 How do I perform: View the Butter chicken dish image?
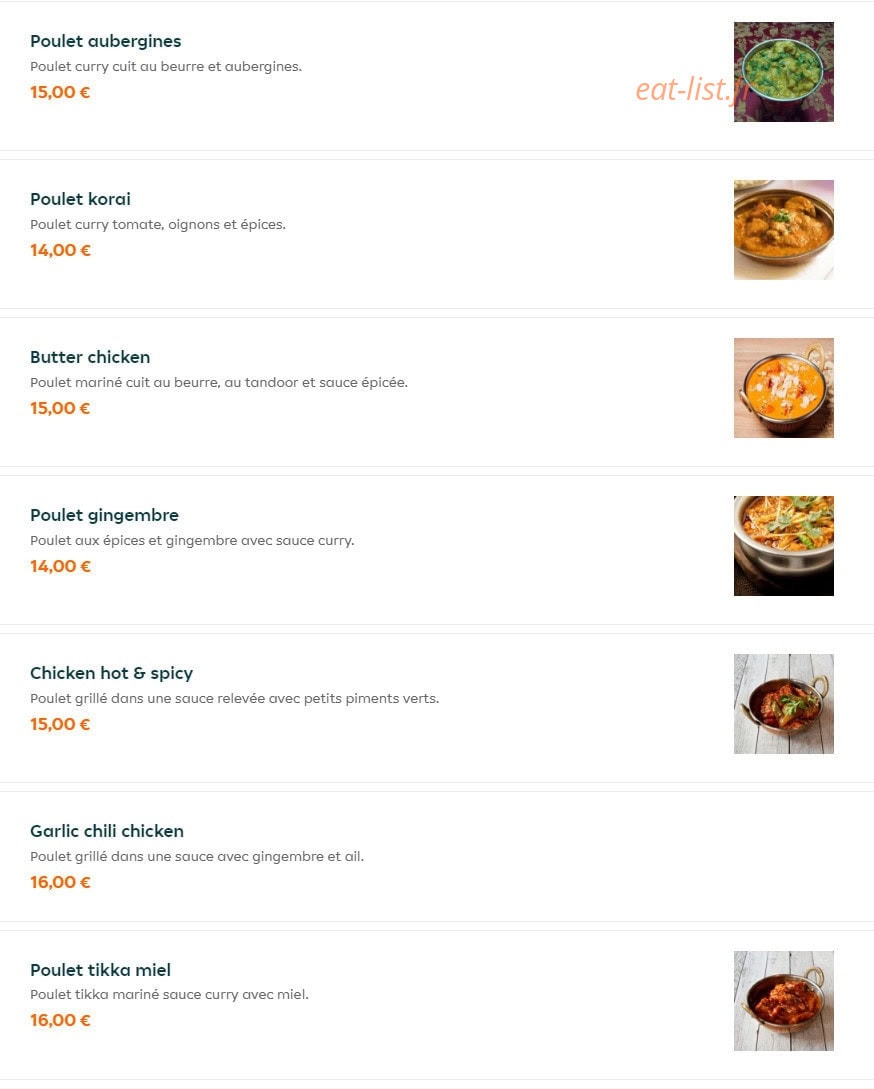(784, 388)
